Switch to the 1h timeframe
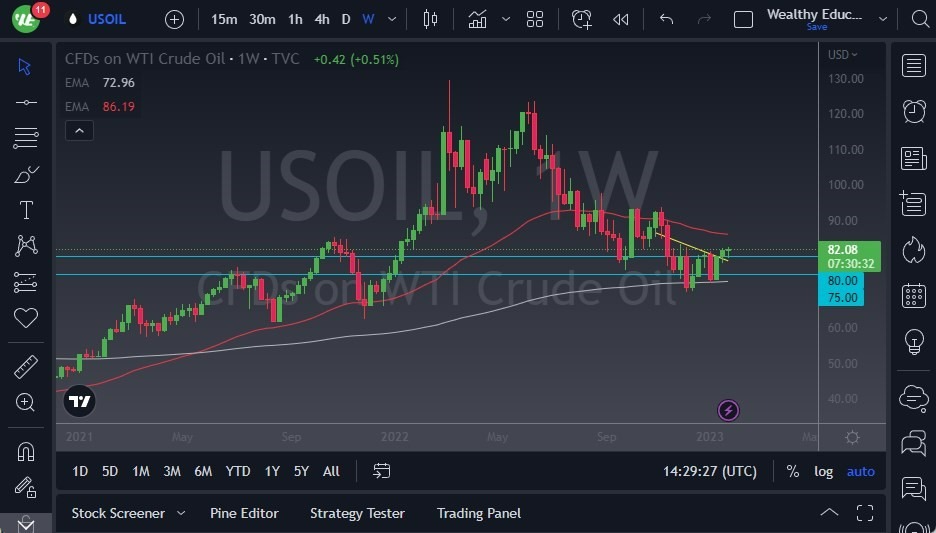 [x=295, y=20]
